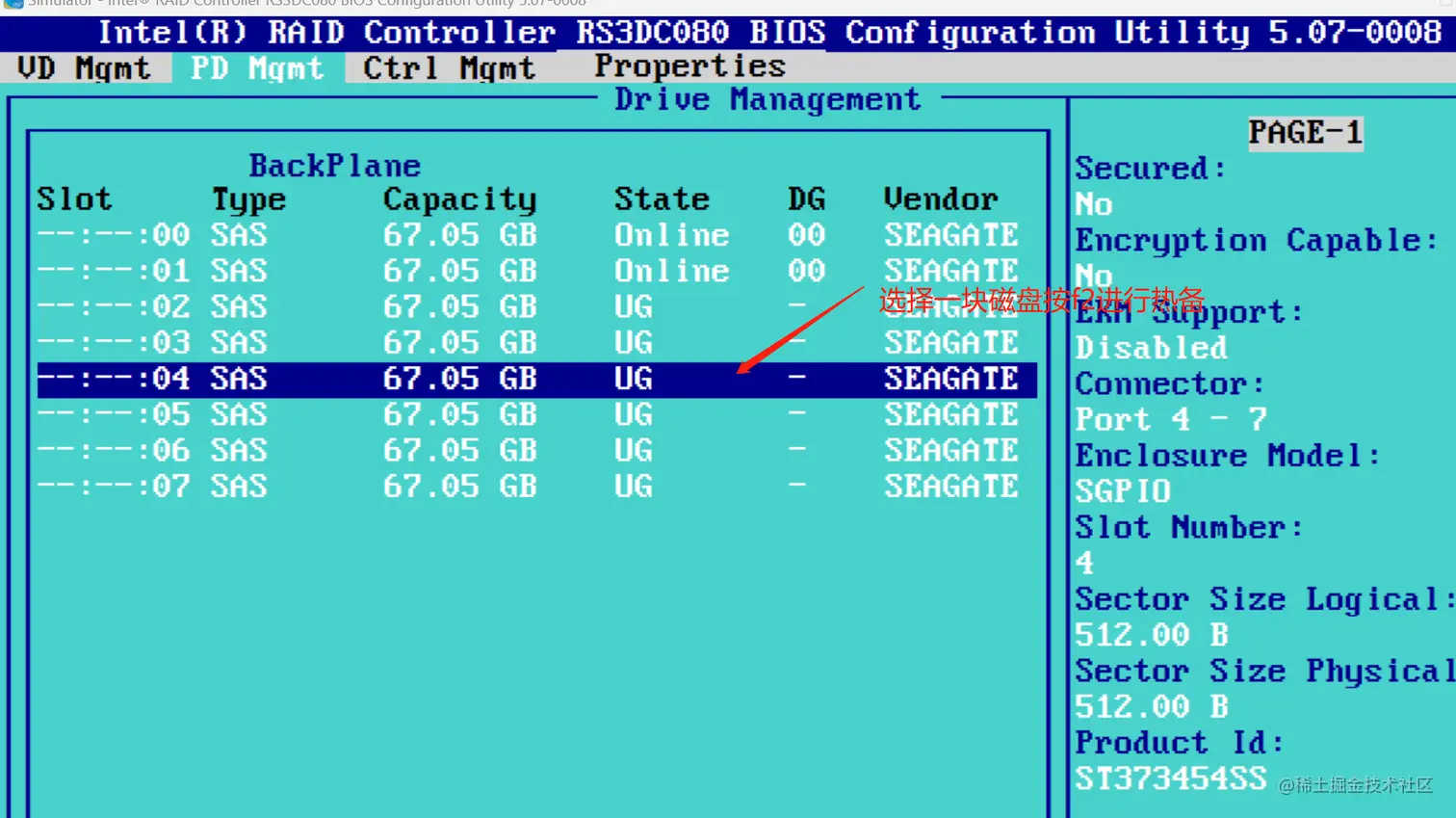The image size is (1456, 818).
Task: Select the Properties tab
Action: coord(689,66)
